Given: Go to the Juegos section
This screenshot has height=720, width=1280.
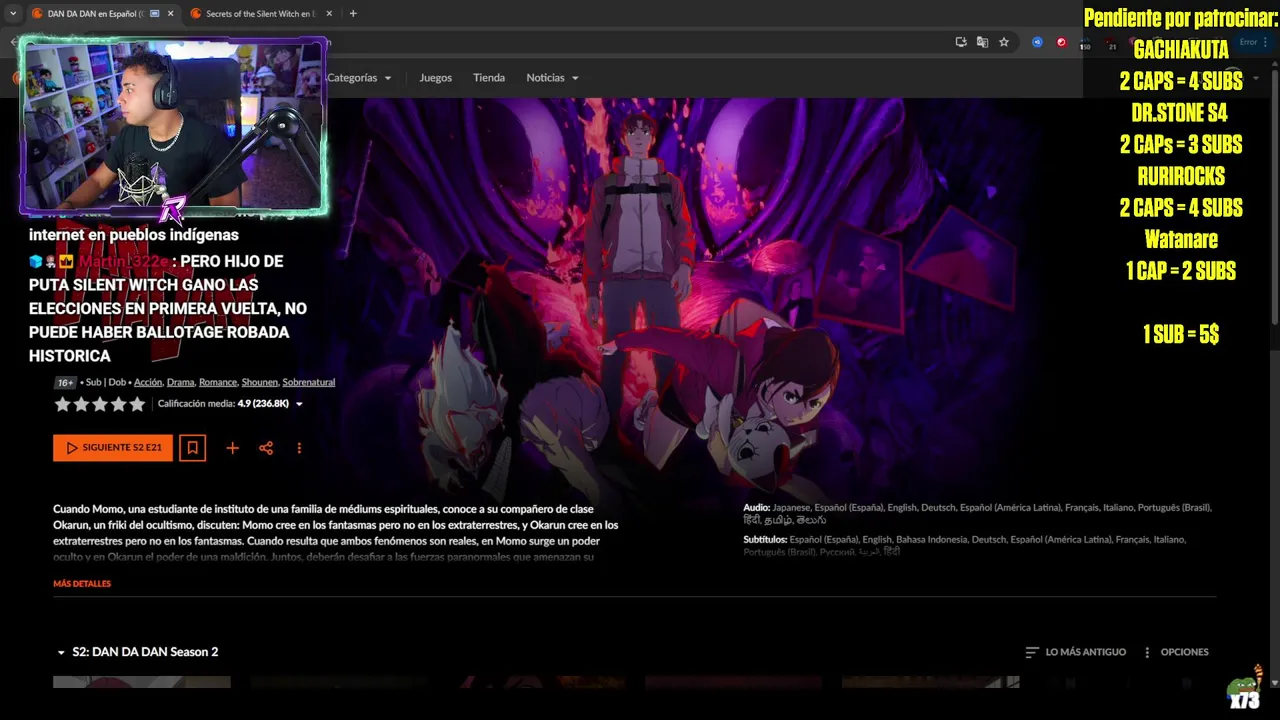Looking at the screenshot, I should pos(435,77).
